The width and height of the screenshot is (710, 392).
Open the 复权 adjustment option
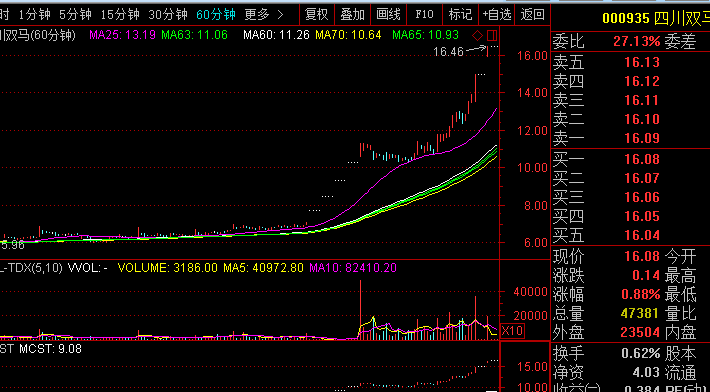317,15
